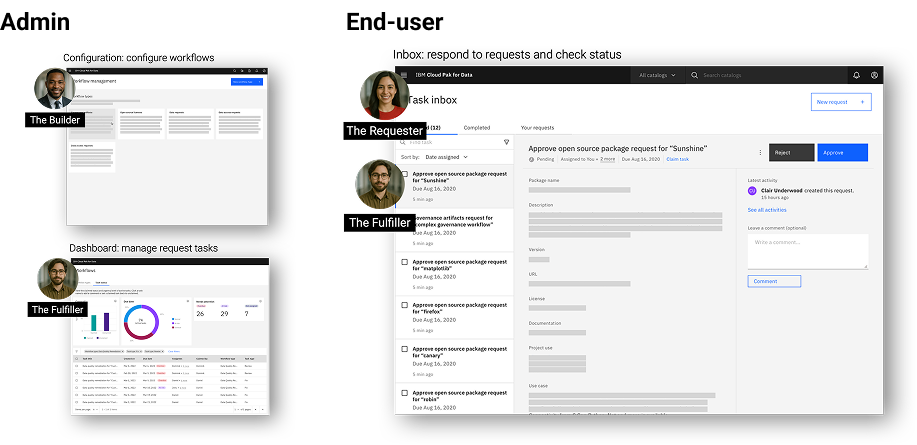Tick the checkbox for the "robin" request
This screenshot has width=917, height=445.
click(404, 393)
